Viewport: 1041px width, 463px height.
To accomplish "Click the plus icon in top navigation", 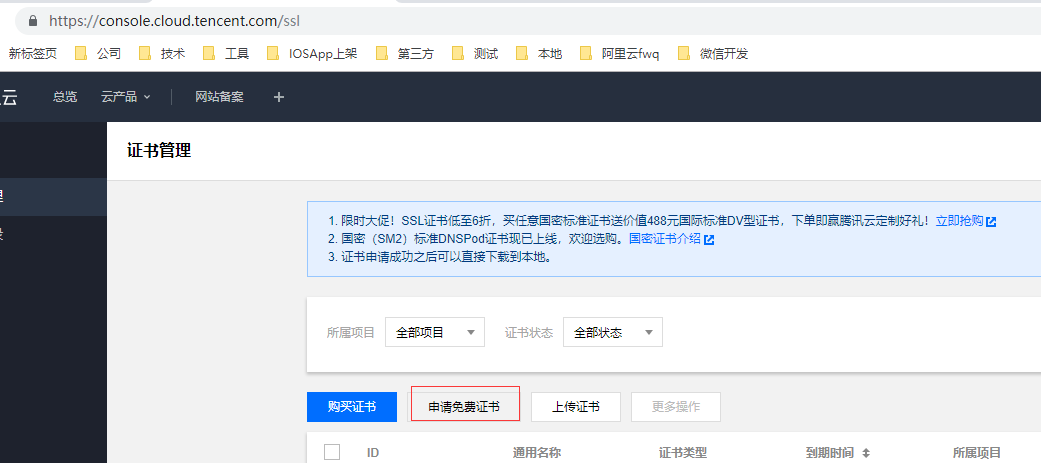I will tap(279, 97).
